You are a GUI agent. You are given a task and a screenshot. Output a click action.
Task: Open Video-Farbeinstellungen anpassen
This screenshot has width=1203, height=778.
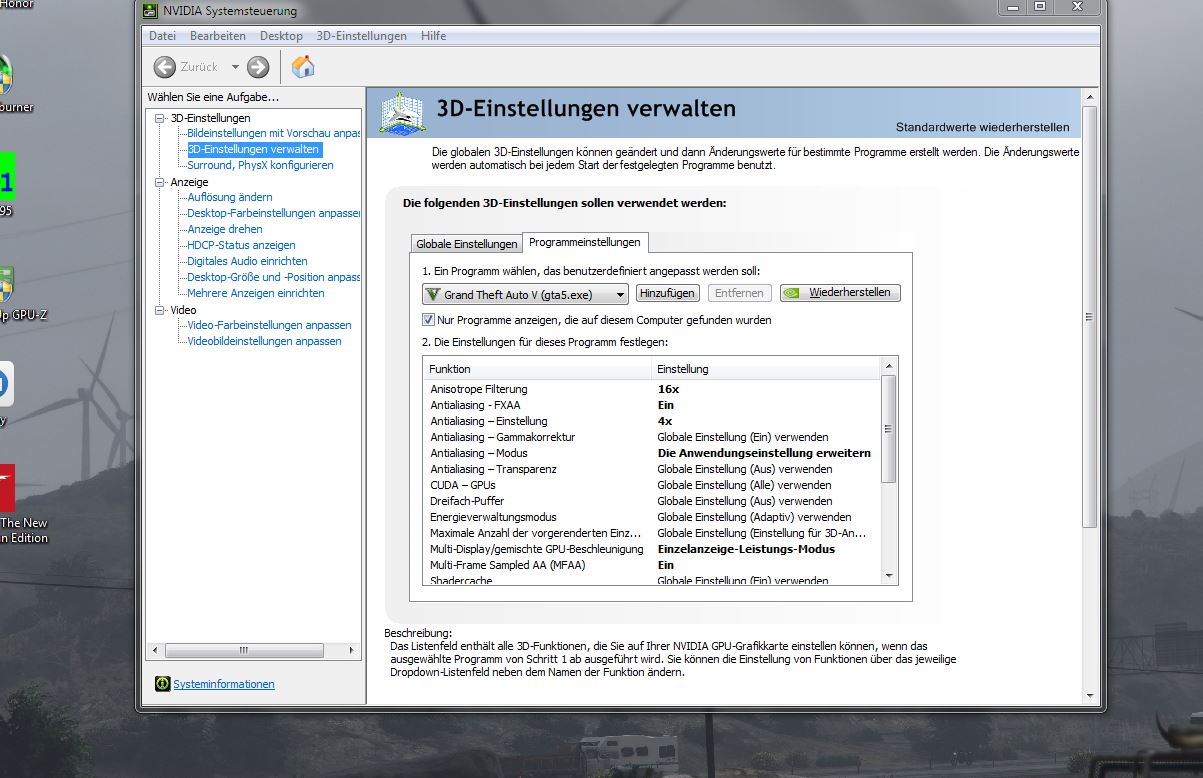click(x=269, y=325)
